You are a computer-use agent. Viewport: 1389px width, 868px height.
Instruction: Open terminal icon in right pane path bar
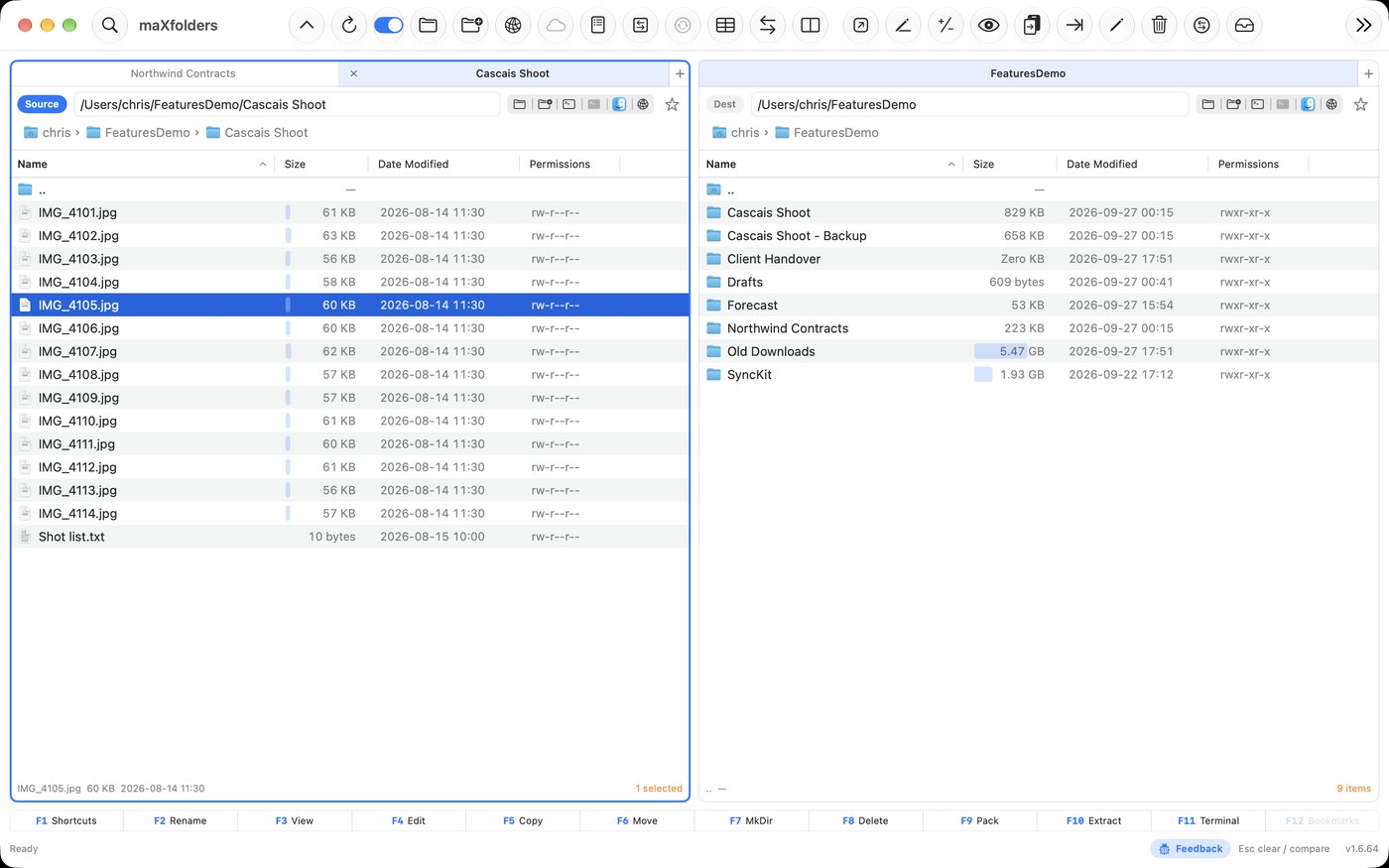point(1257,104)
